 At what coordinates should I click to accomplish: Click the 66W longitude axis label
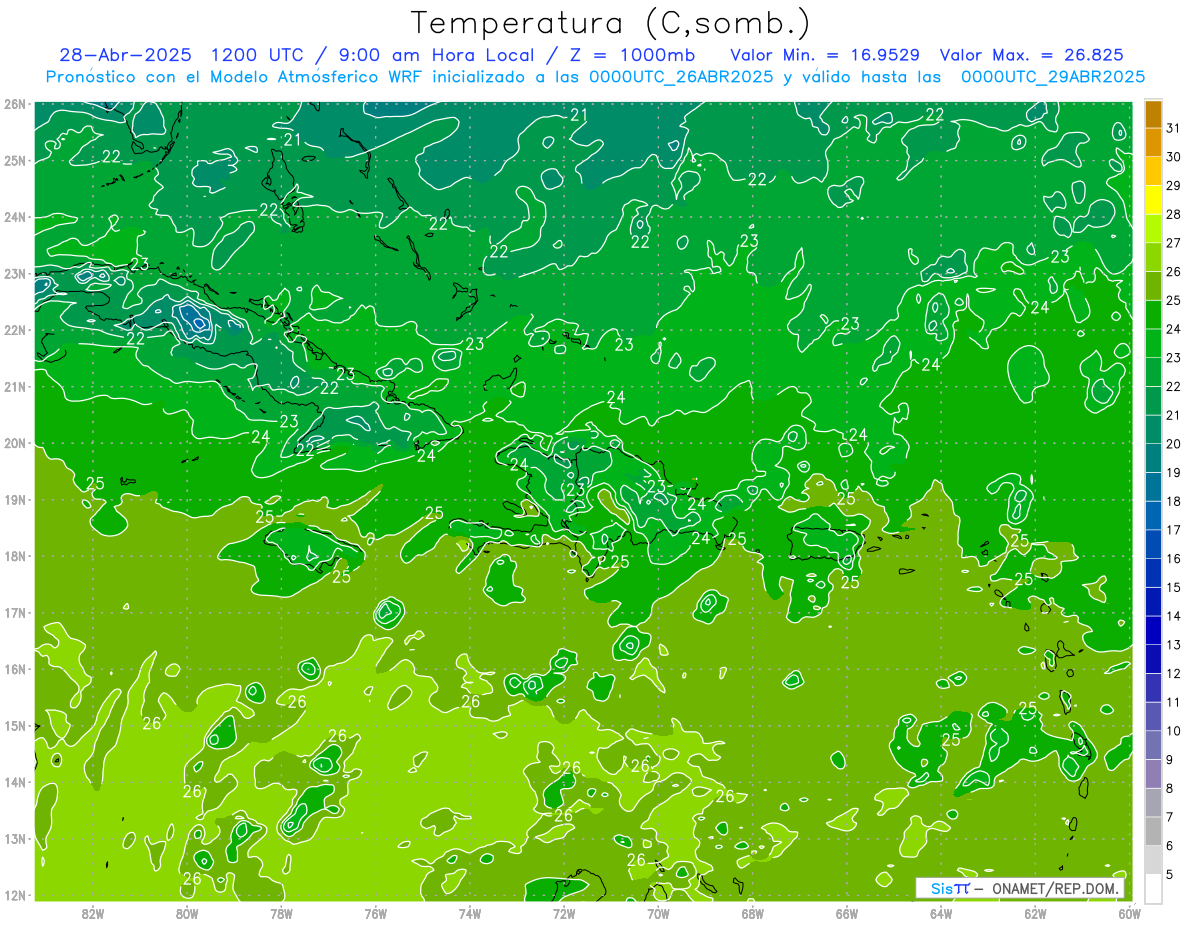[x=846, y=914]
